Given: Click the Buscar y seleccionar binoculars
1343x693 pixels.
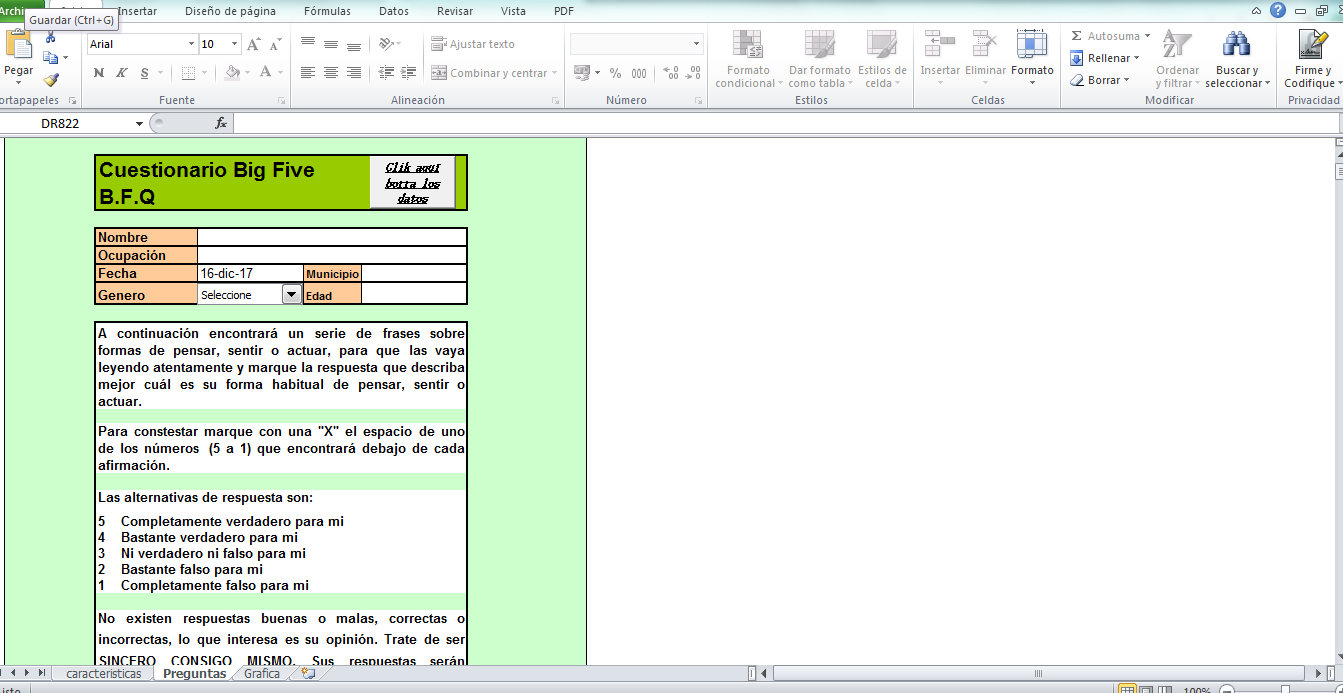Looking at the screenshot, I should coord(1236,45).
